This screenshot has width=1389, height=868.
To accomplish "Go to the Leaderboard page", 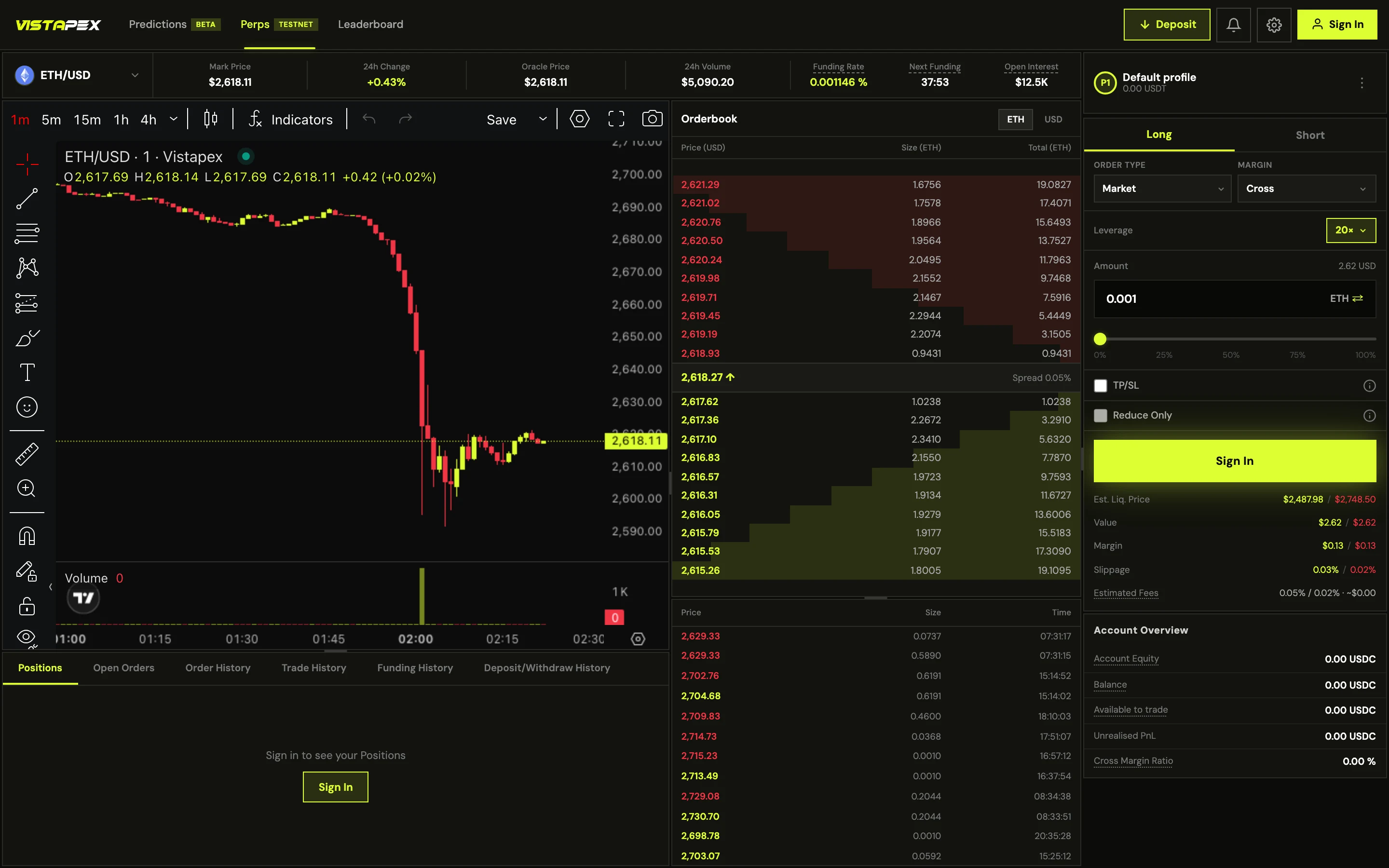I will (x=370, y=24).
